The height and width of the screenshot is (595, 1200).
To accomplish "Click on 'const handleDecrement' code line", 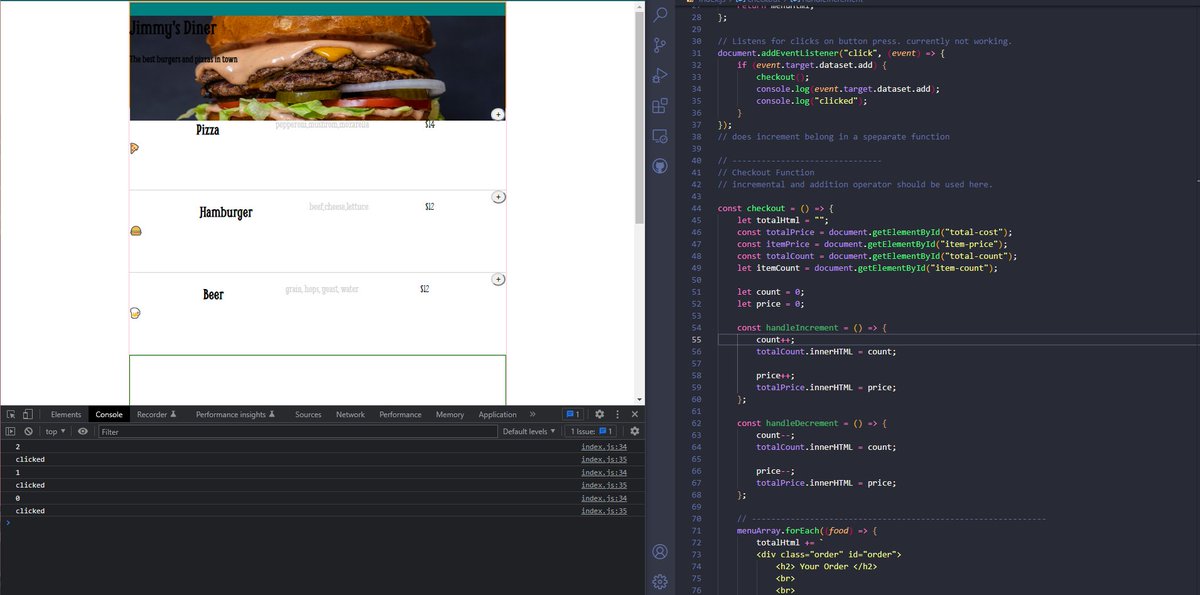I will click(x=812, y=423).
